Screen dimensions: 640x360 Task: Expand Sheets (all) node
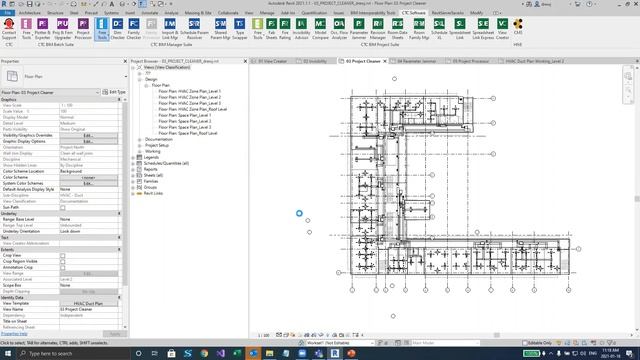tap(133, 175)
